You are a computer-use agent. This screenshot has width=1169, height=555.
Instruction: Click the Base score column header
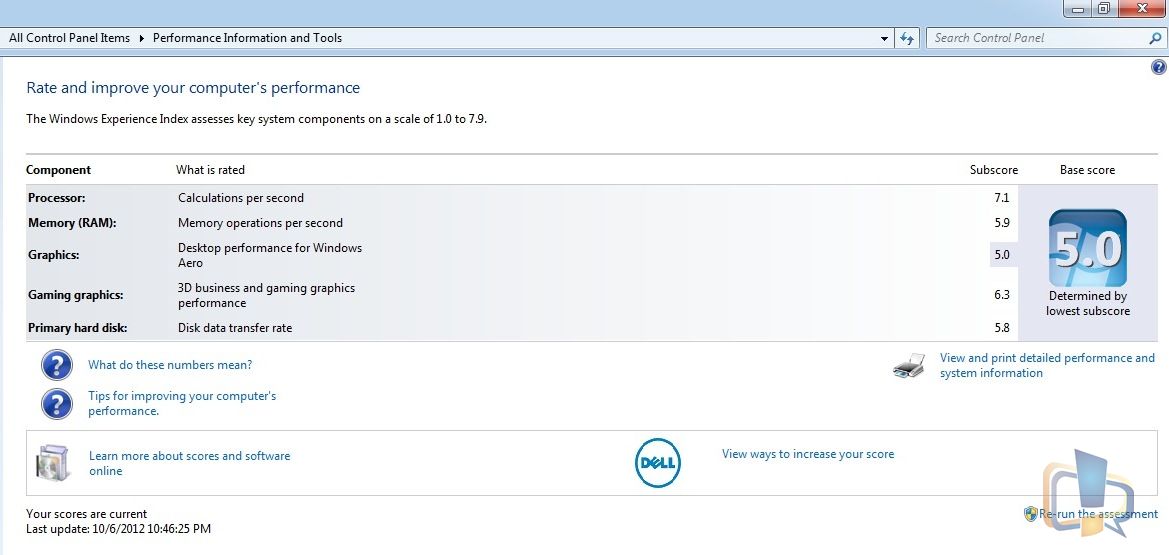click(x=1088, y=170)
